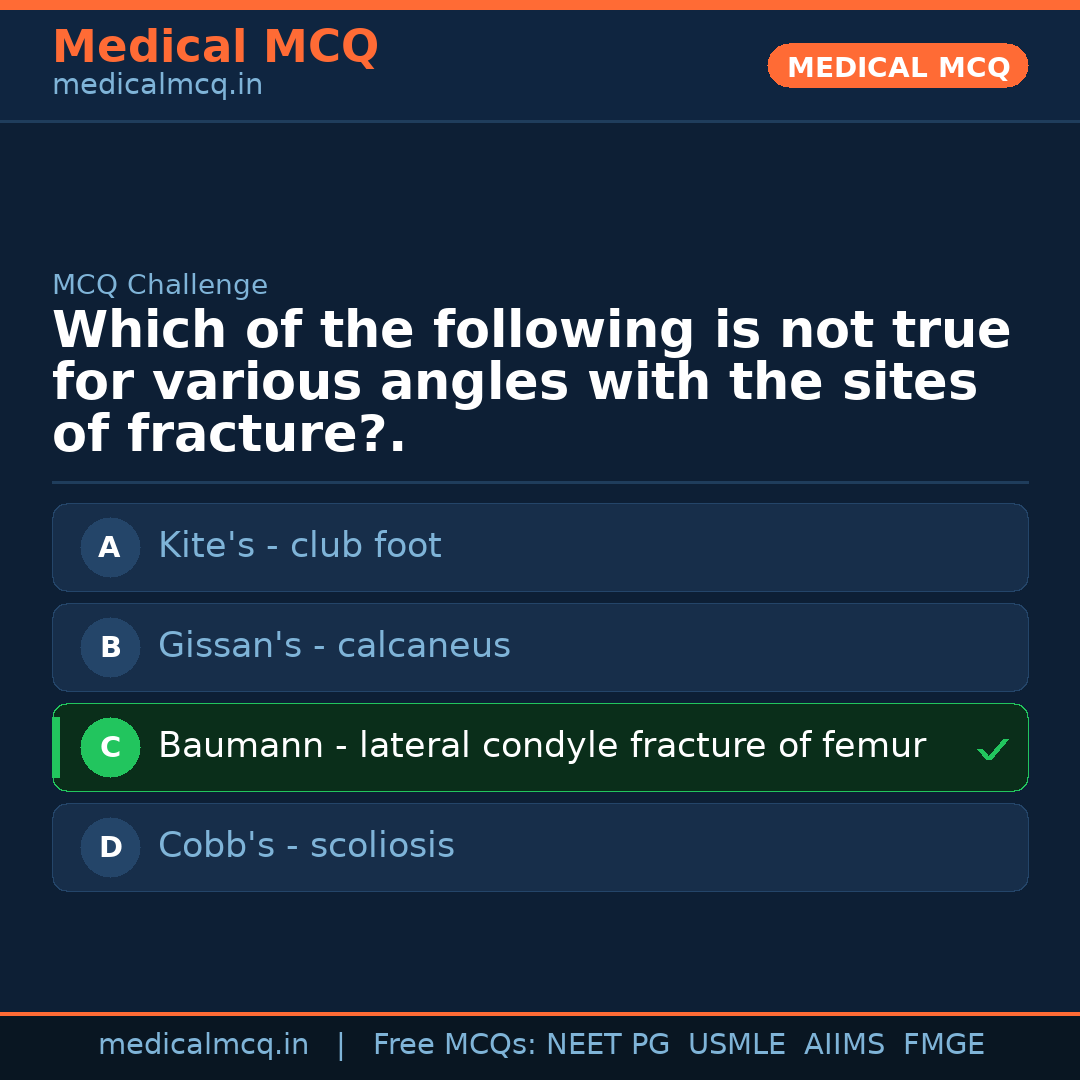Click the question title text
This screenshot has height=1080, width=1080.
pos(530,380)
